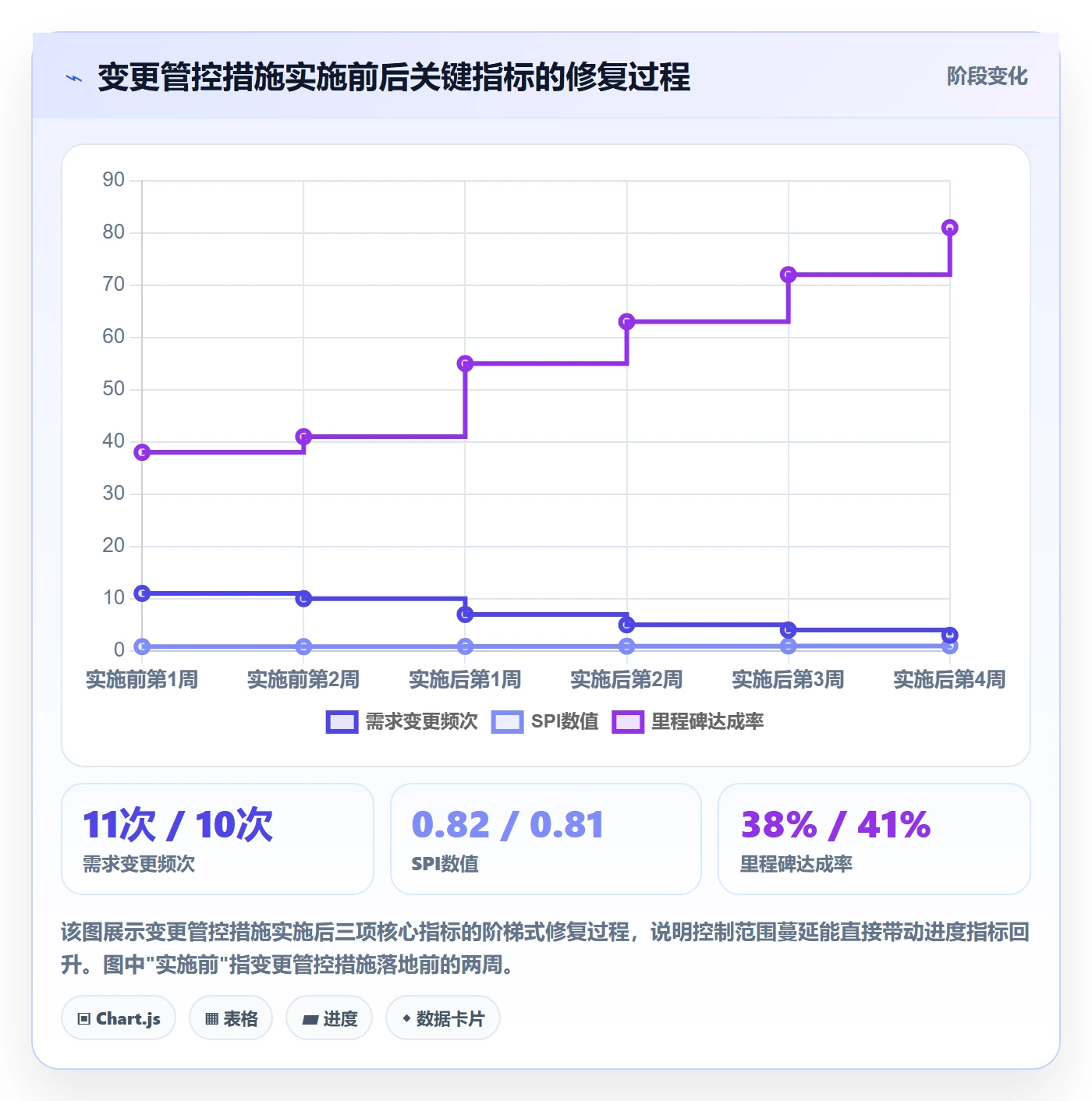
Task: Toggle the 里程碑达成率 legend swatch
Action: pos(628,722)
